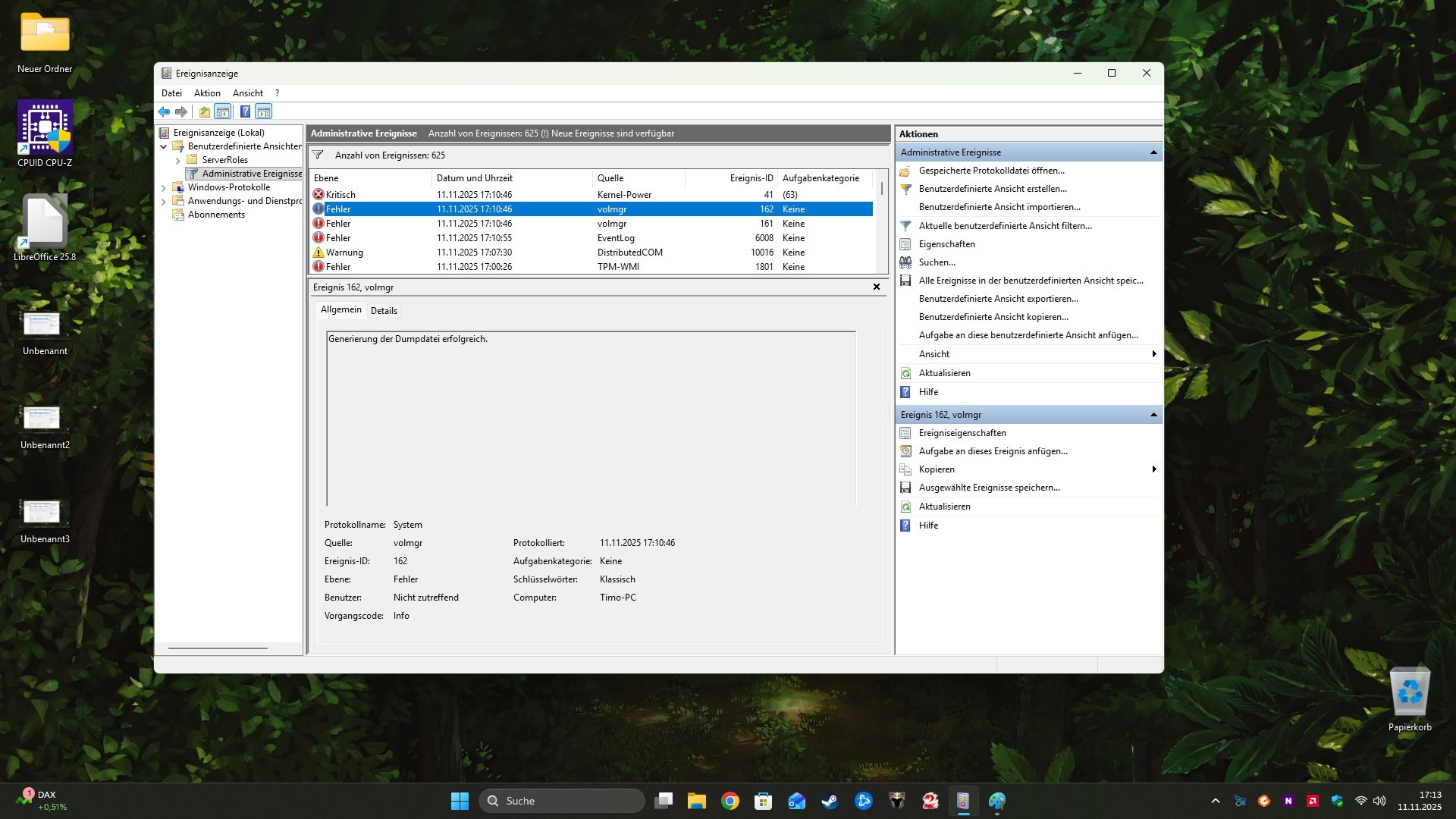Click the green Aktualisieren icon under Ansicht
The image size is (1456, 819).
(905, 373)
